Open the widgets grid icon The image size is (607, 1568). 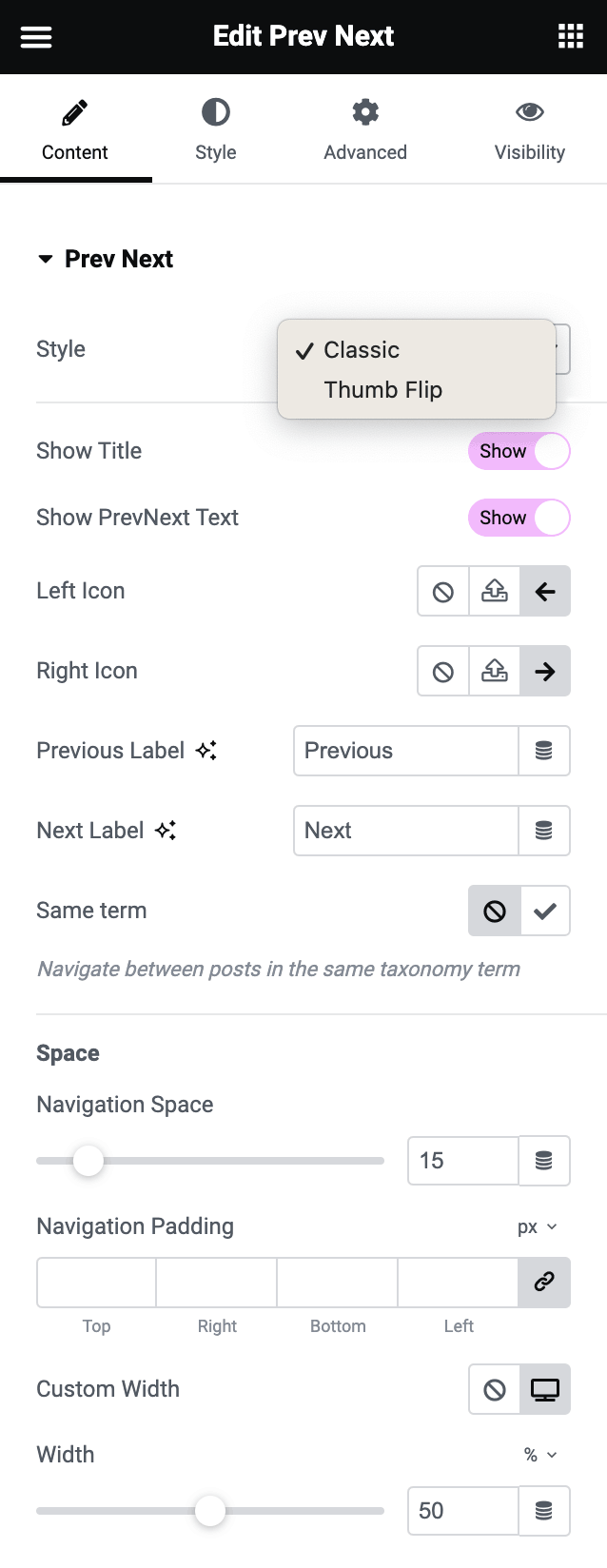coord(570,37)
